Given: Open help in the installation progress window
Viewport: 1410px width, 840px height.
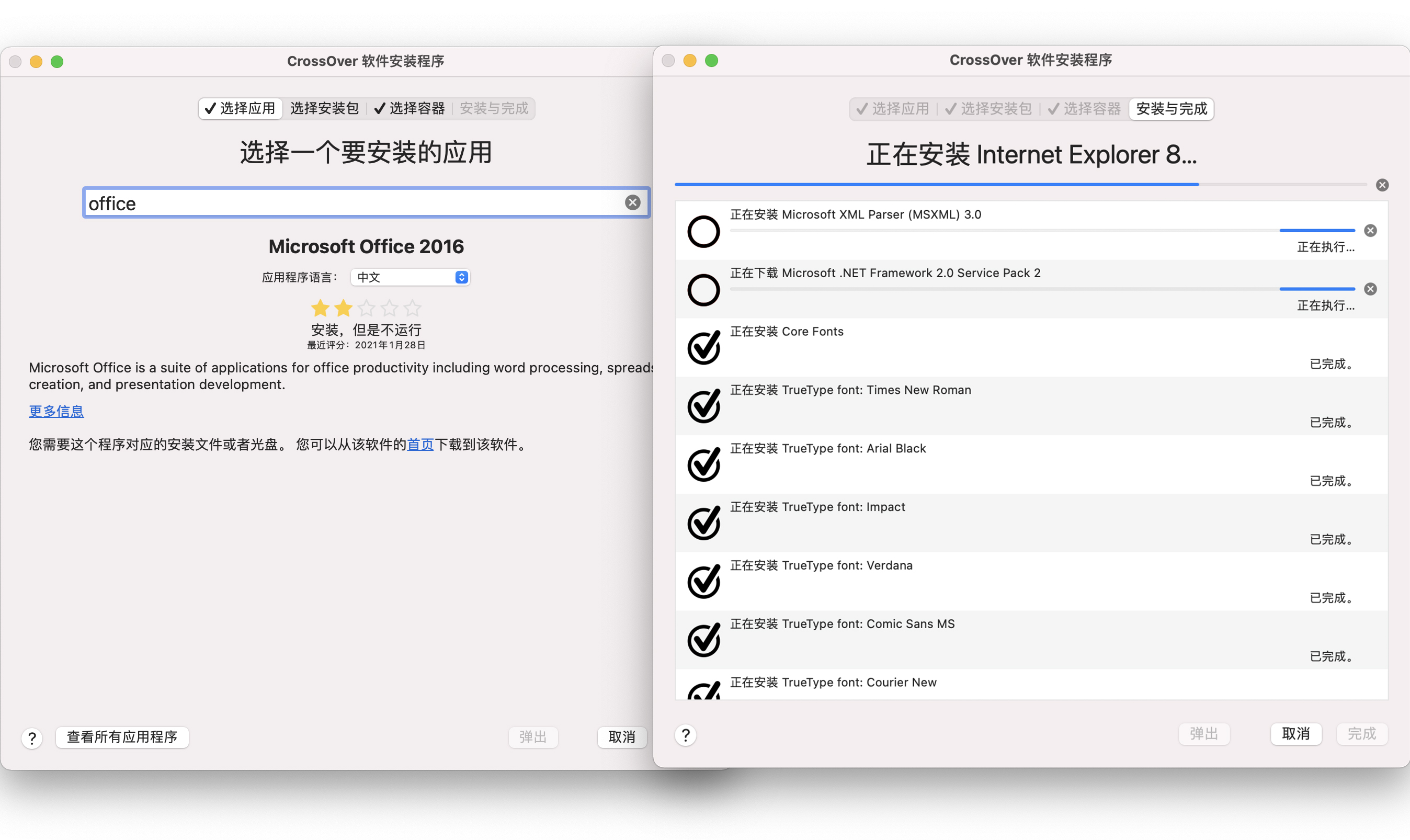Looking at the screenshot, I should pos(685,735).
